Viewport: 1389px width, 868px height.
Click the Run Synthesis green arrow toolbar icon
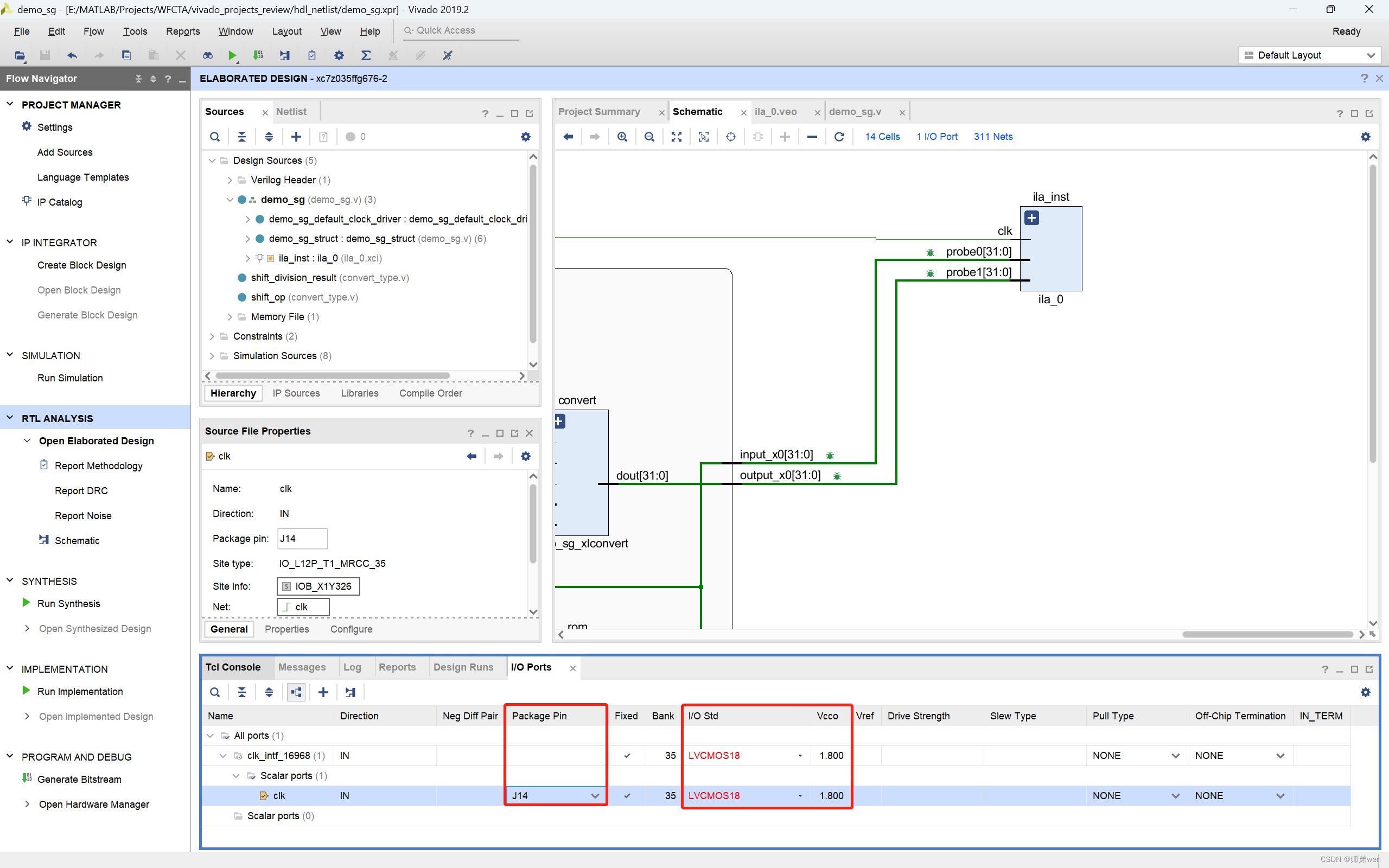click(x=232, y=56)
